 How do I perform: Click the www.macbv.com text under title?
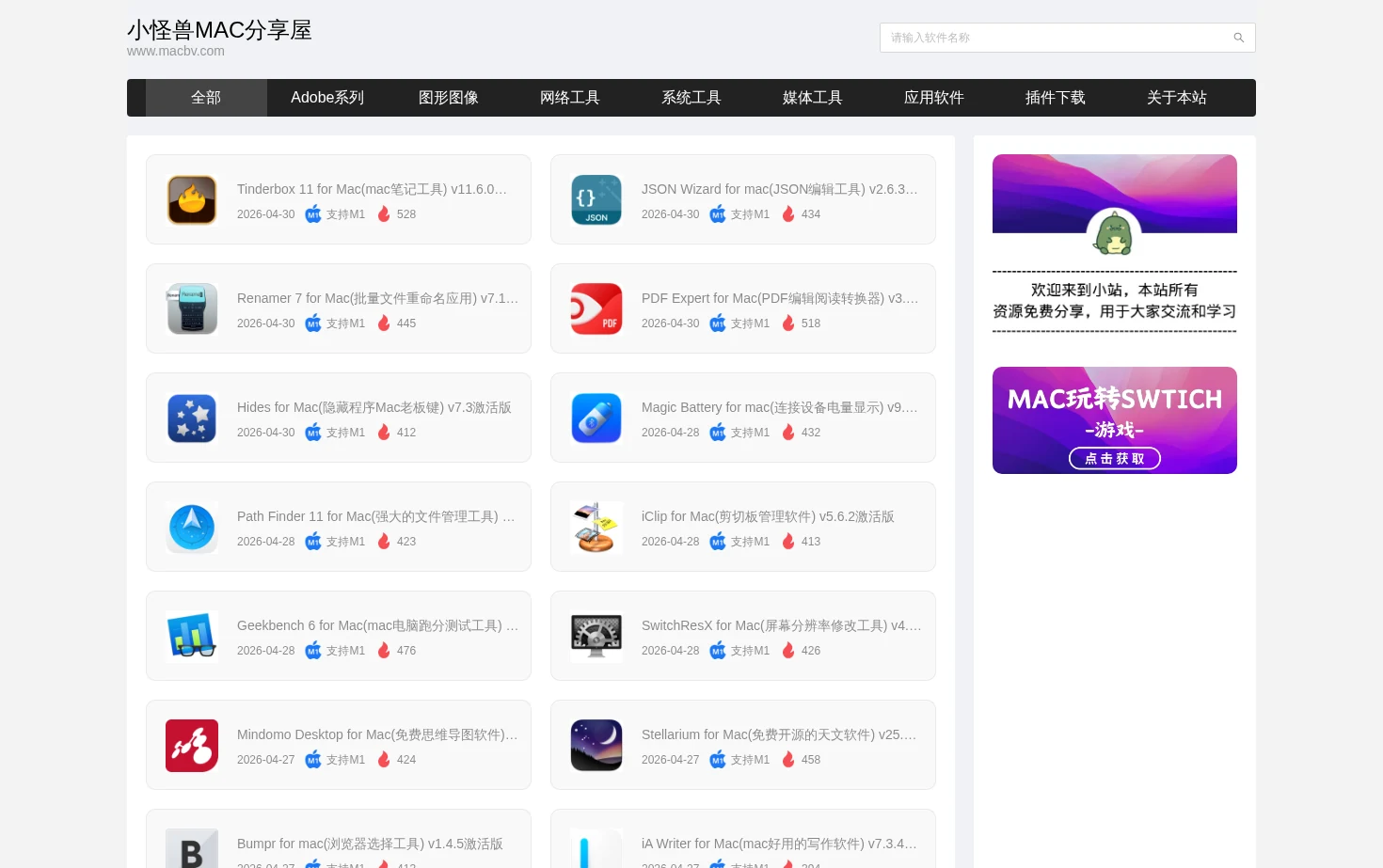[x=176, y=51]
